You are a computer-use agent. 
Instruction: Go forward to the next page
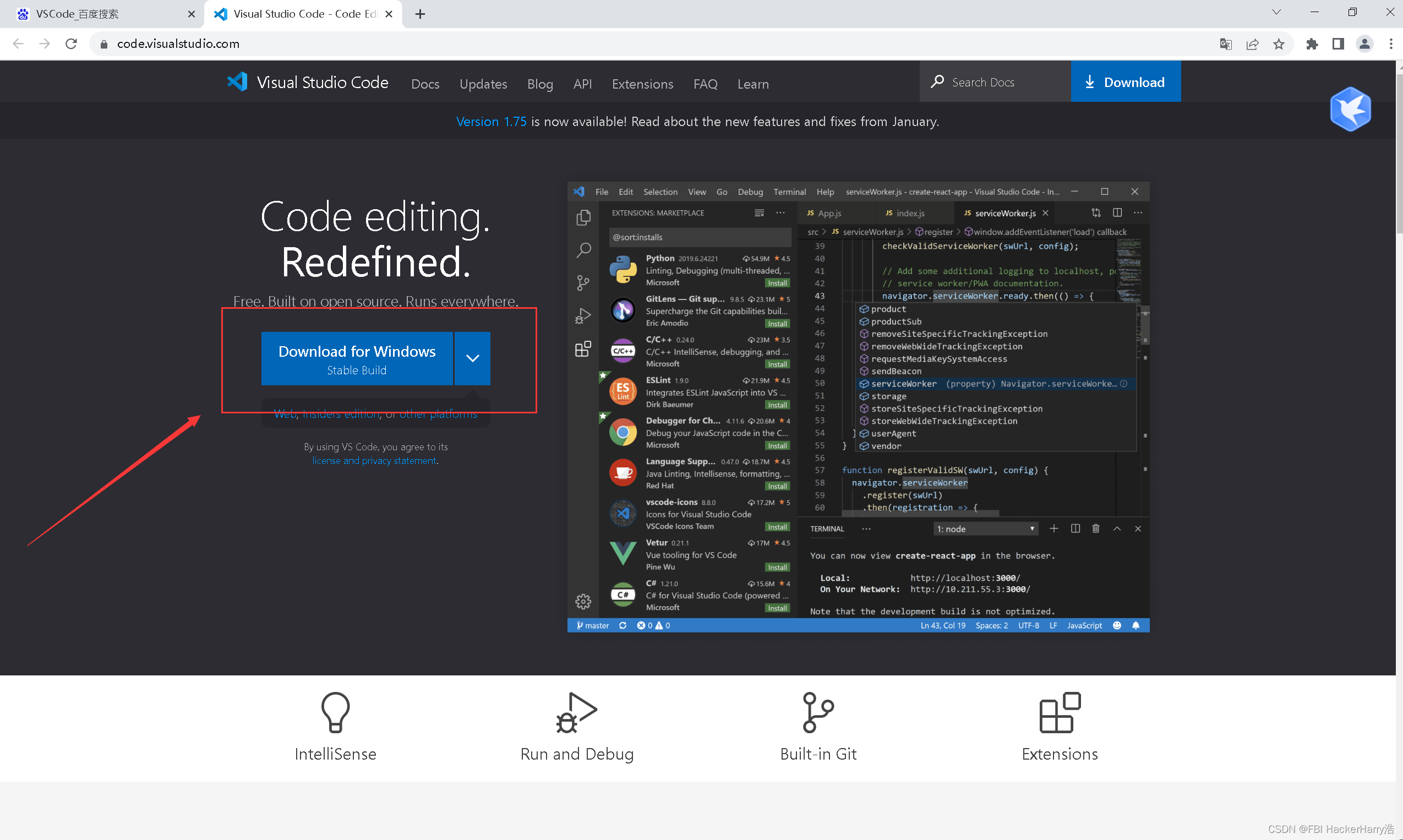click(x=44, y=43)
